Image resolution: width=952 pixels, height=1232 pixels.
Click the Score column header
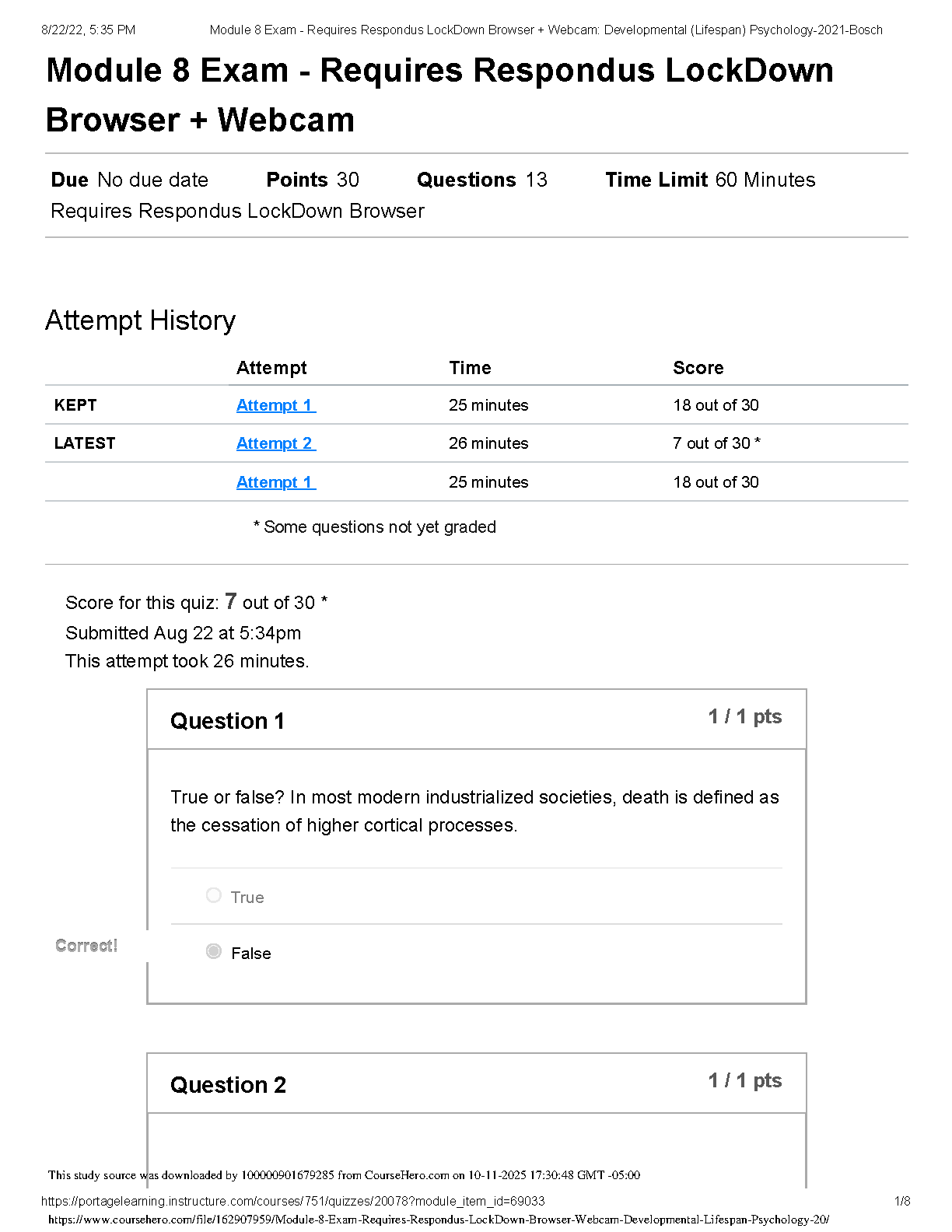[x=698, y=368]
